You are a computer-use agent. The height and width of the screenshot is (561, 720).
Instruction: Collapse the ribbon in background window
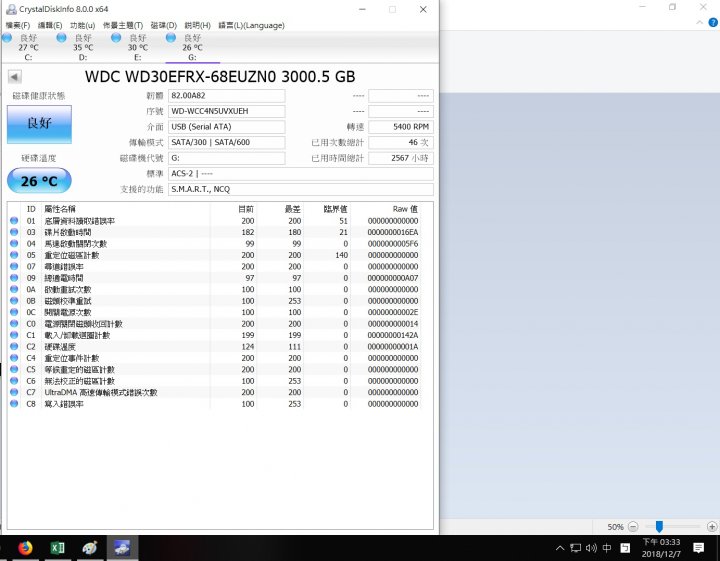699,22
